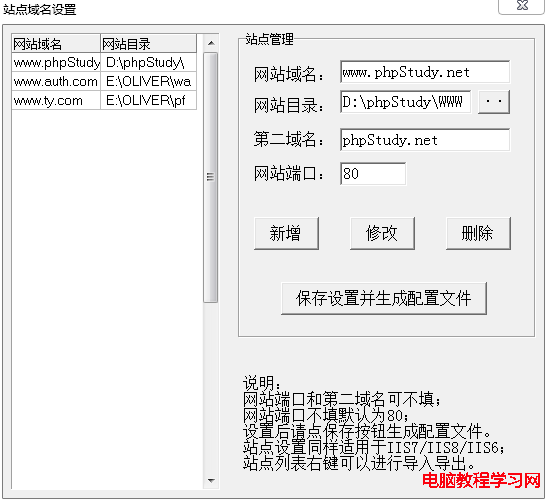Screen dimensions: 547x501
Task: Click the 新增 button
Action: 286,233
